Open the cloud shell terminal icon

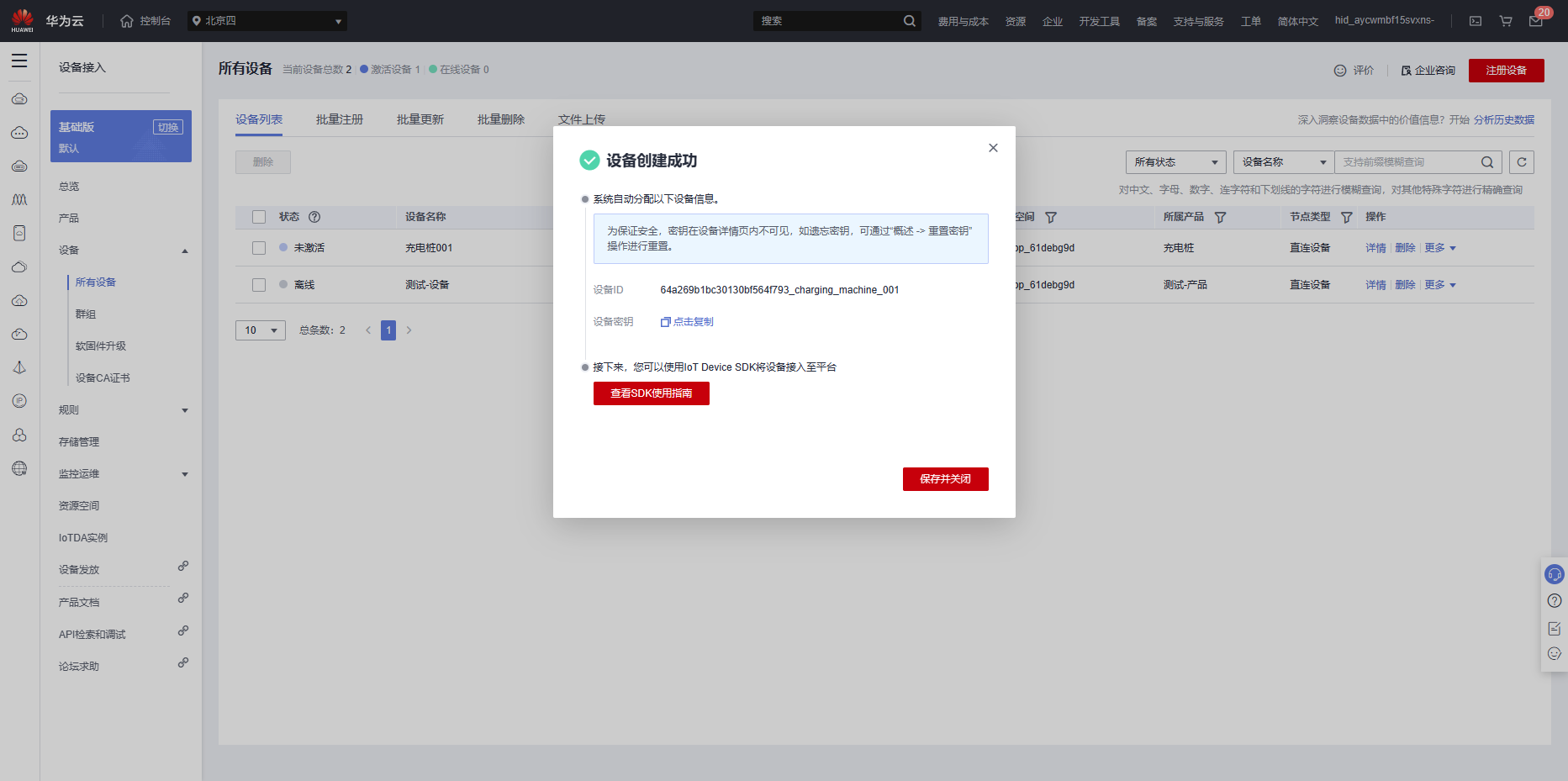coord(1476,21)
